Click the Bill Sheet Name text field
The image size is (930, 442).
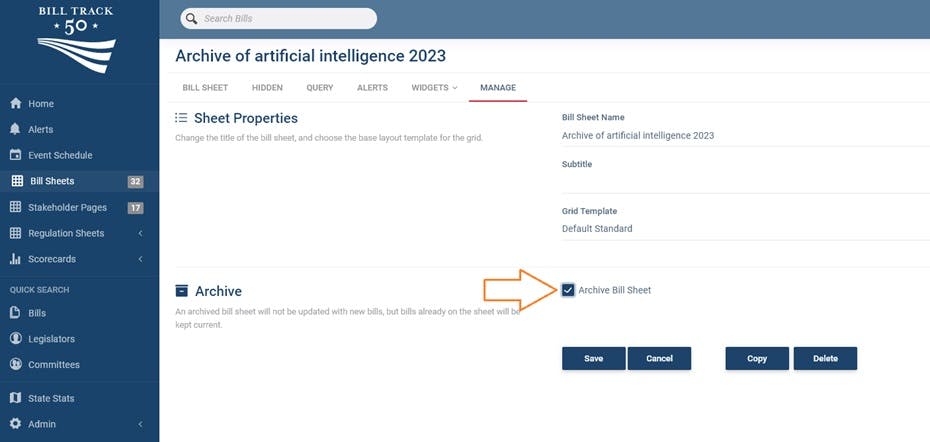(x=745, y=136)
